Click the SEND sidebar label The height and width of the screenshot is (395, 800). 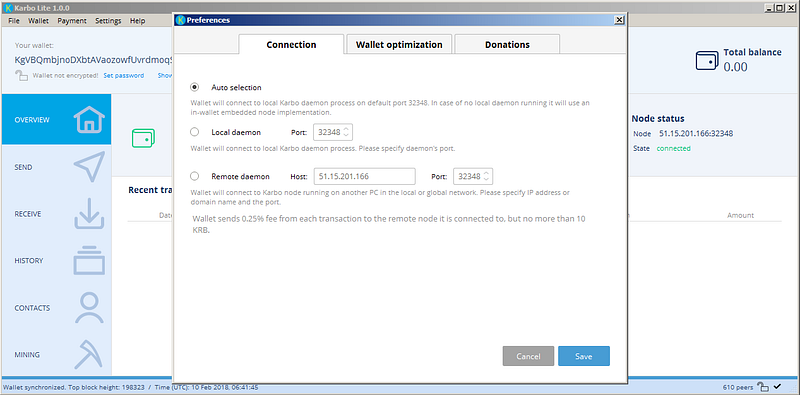23,167
